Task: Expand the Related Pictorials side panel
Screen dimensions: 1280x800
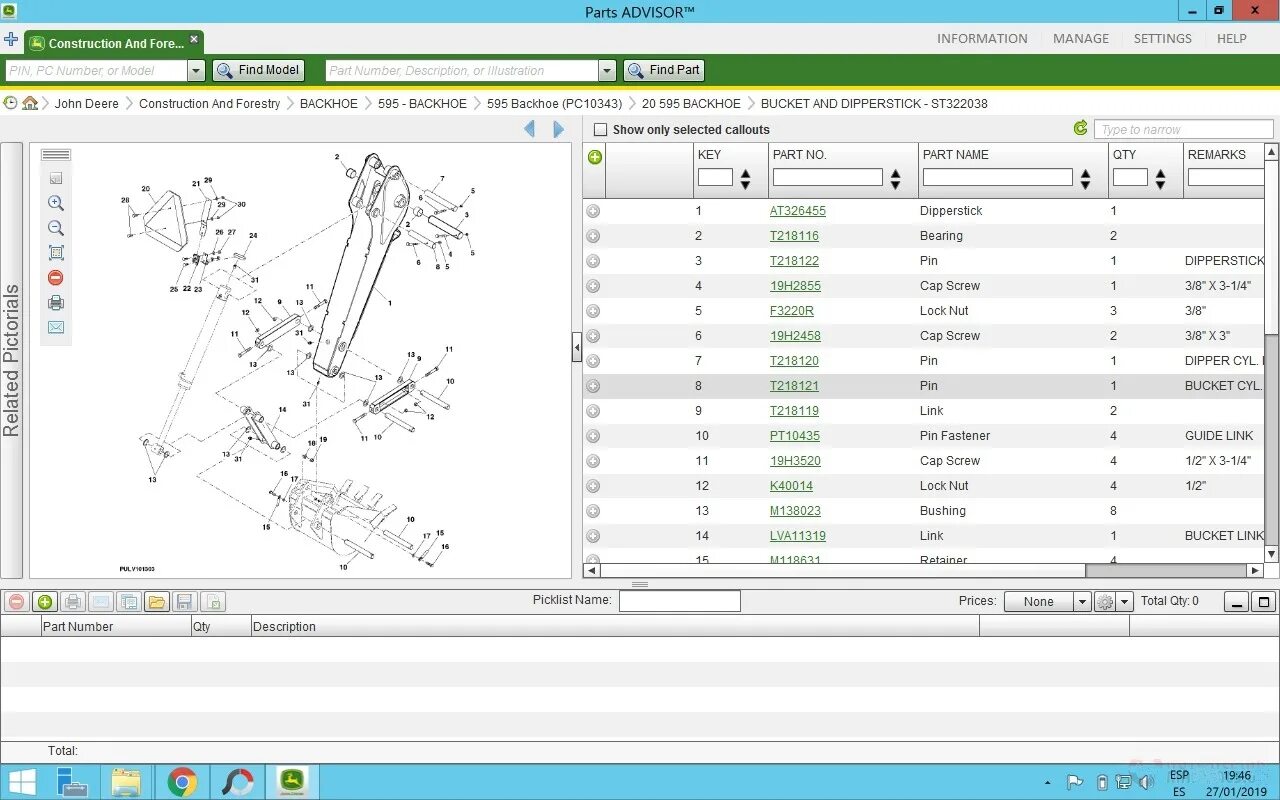Action: (11, 361)
